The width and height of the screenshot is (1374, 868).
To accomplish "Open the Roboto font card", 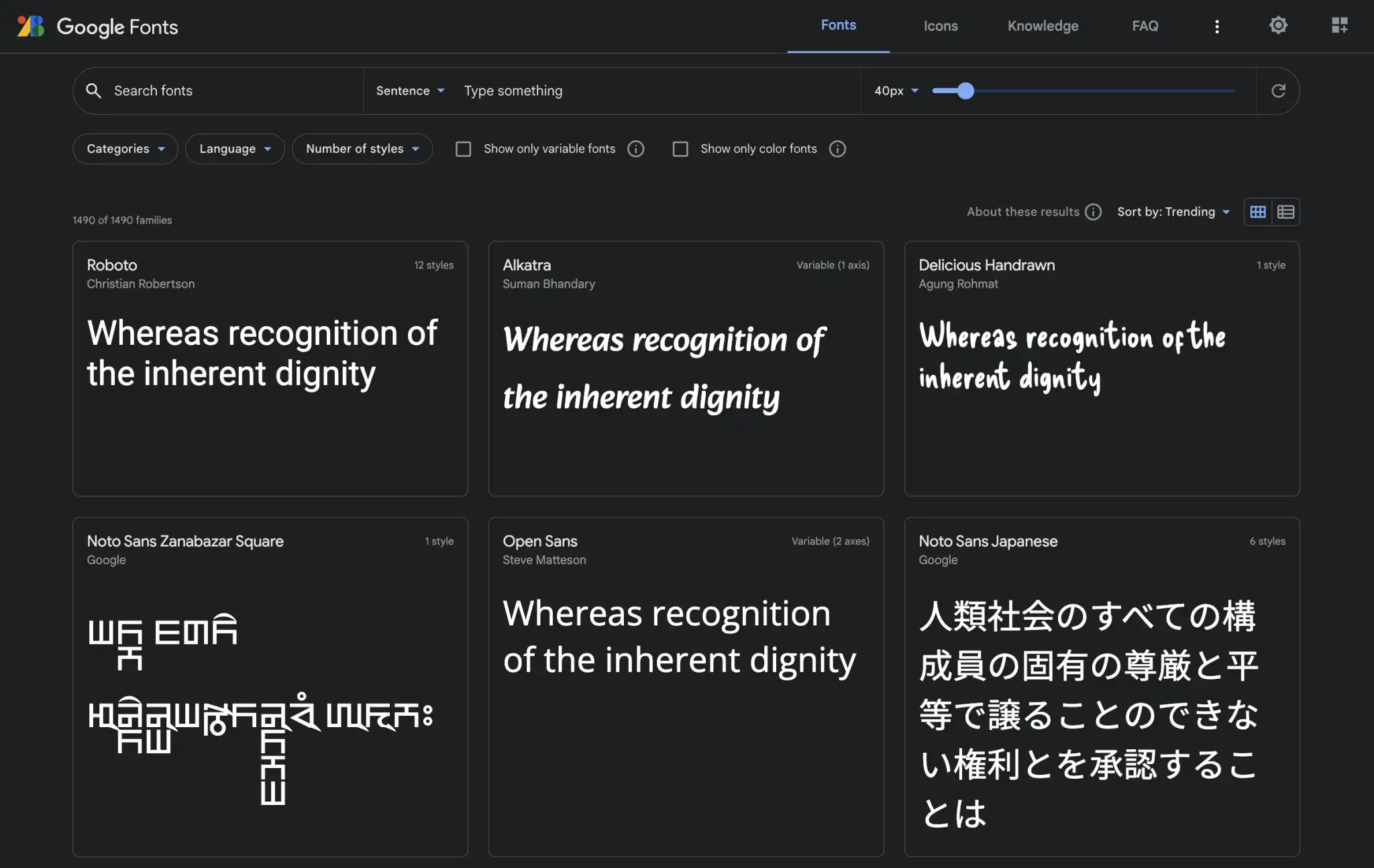I will click(x=270, y=368).
